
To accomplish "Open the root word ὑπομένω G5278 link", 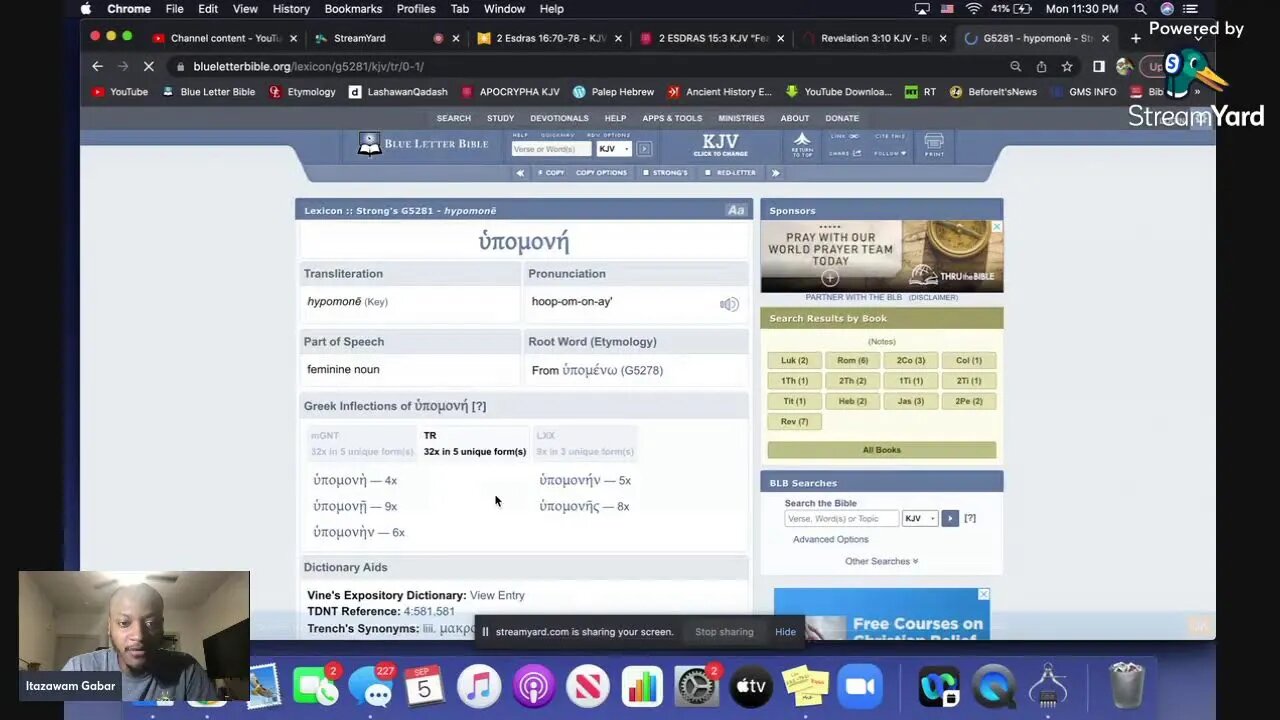I will tap(612, 370).
